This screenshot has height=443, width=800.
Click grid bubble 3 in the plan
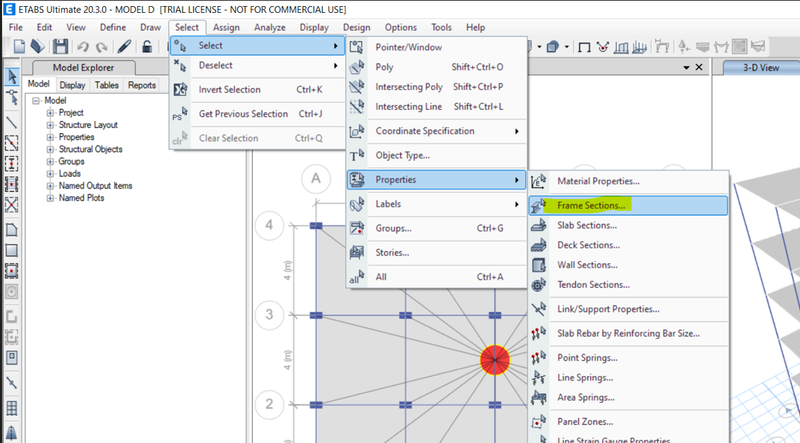pyautogui.click(x=269, y=314)
